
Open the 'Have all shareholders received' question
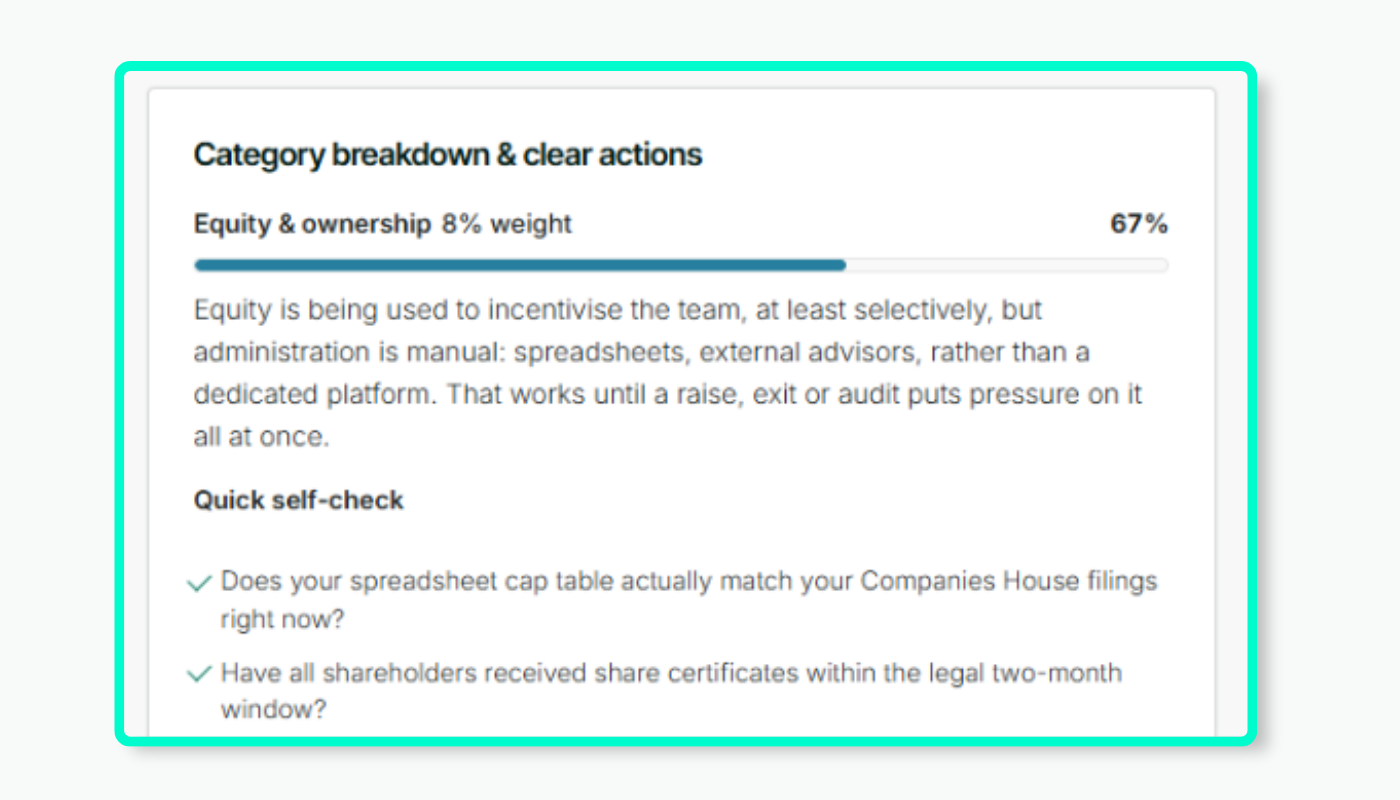(671, 691)
